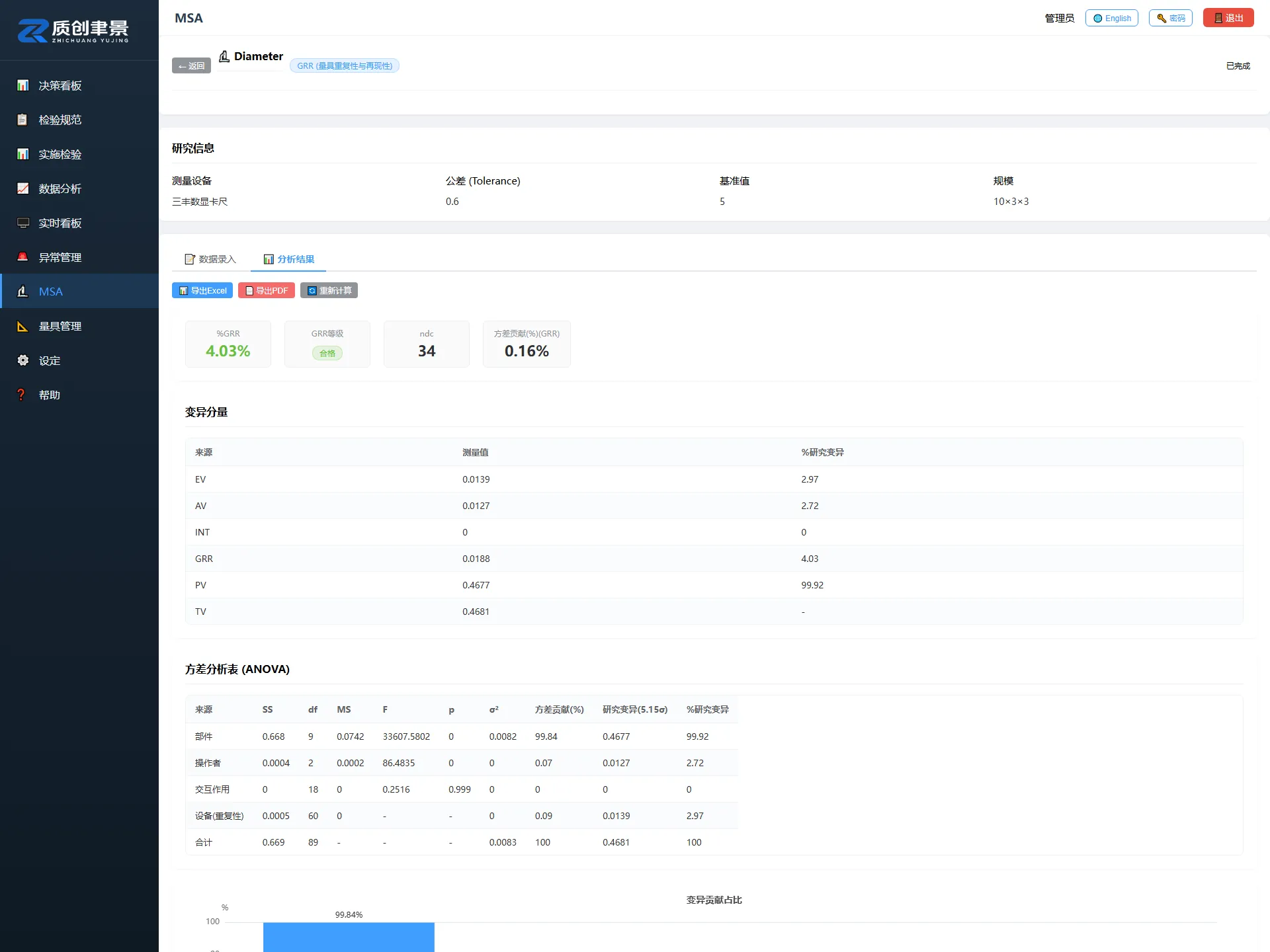Click the 数据分析 trend icon
This screenshot has width=1270, height=952.
coord(22,188)
